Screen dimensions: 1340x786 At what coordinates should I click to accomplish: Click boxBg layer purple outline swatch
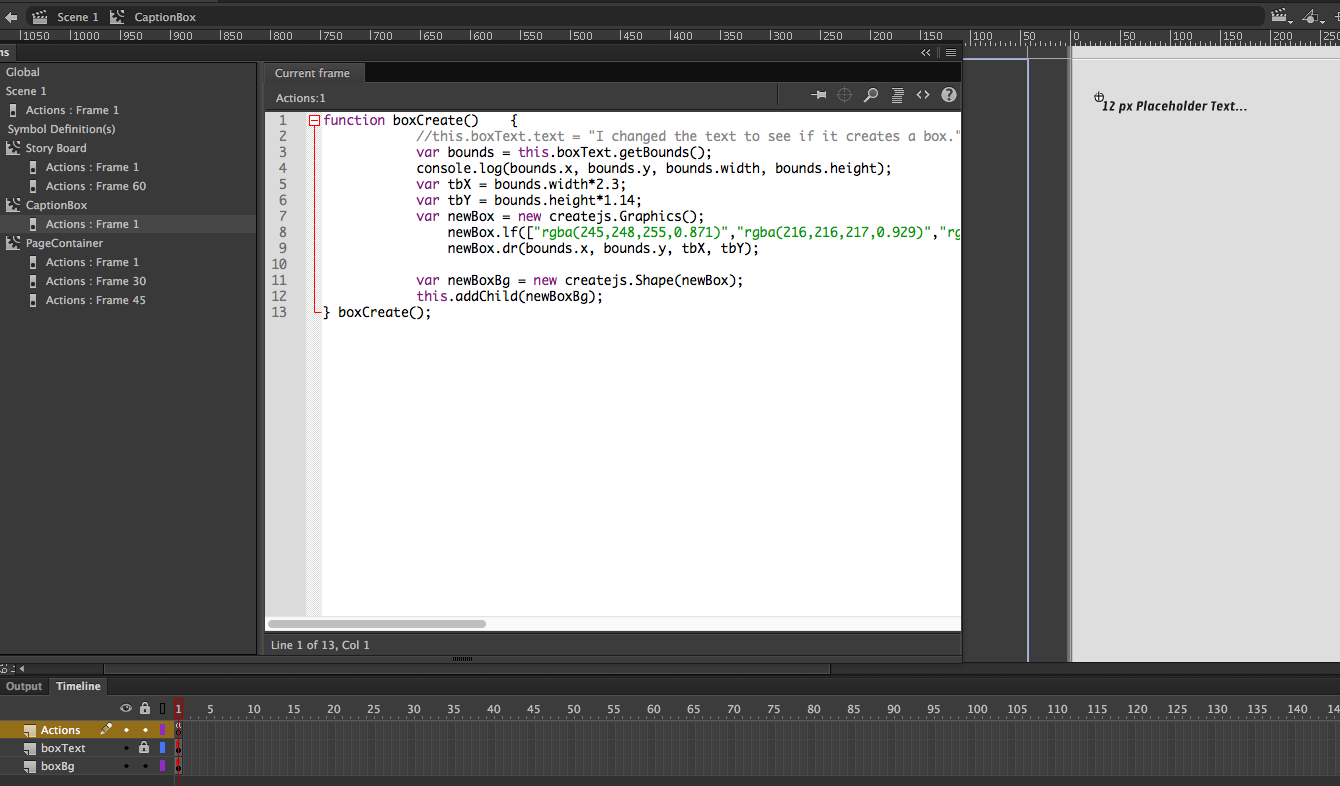163,766
